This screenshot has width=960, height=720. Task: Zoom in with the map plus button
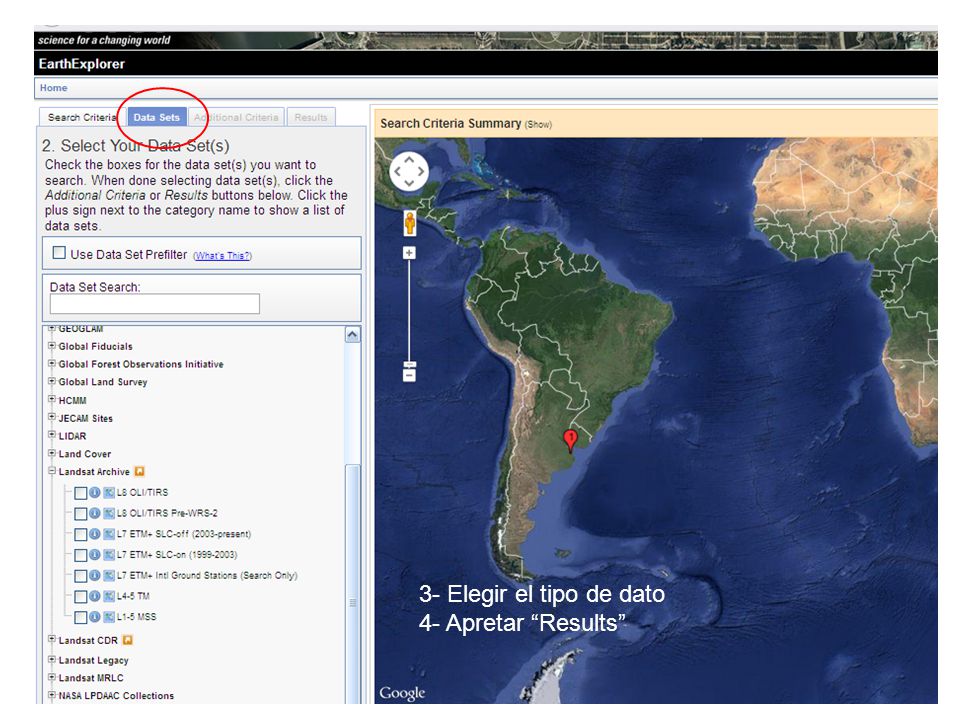409,252
